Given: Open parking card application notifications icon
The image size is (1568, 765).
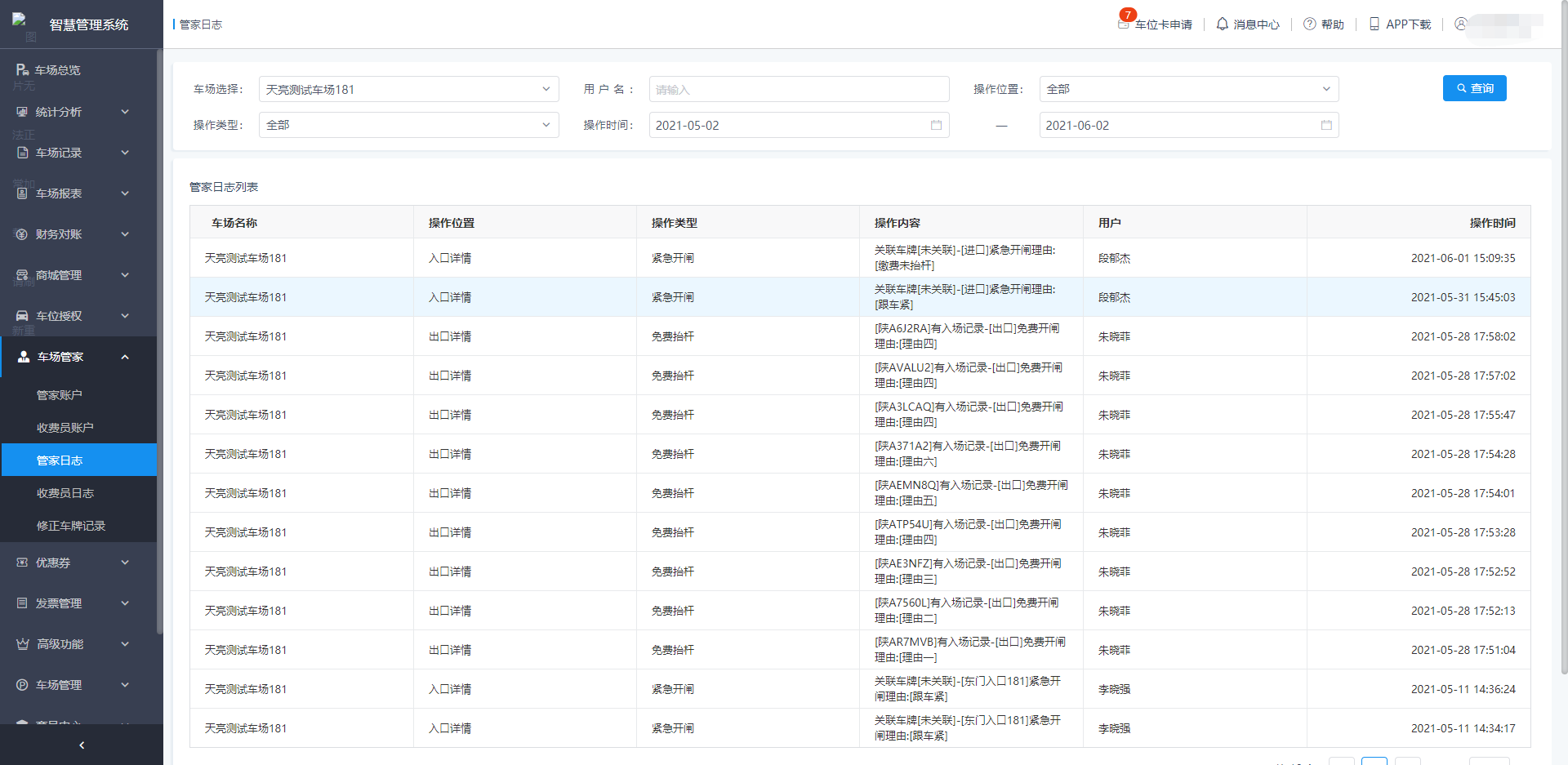Looking at the screenshot, I should (x=1125, y=23).
